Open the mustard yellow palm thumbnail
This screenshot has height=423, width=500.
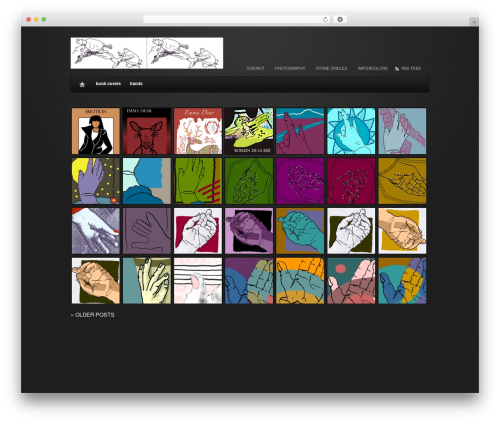point(402,181)
